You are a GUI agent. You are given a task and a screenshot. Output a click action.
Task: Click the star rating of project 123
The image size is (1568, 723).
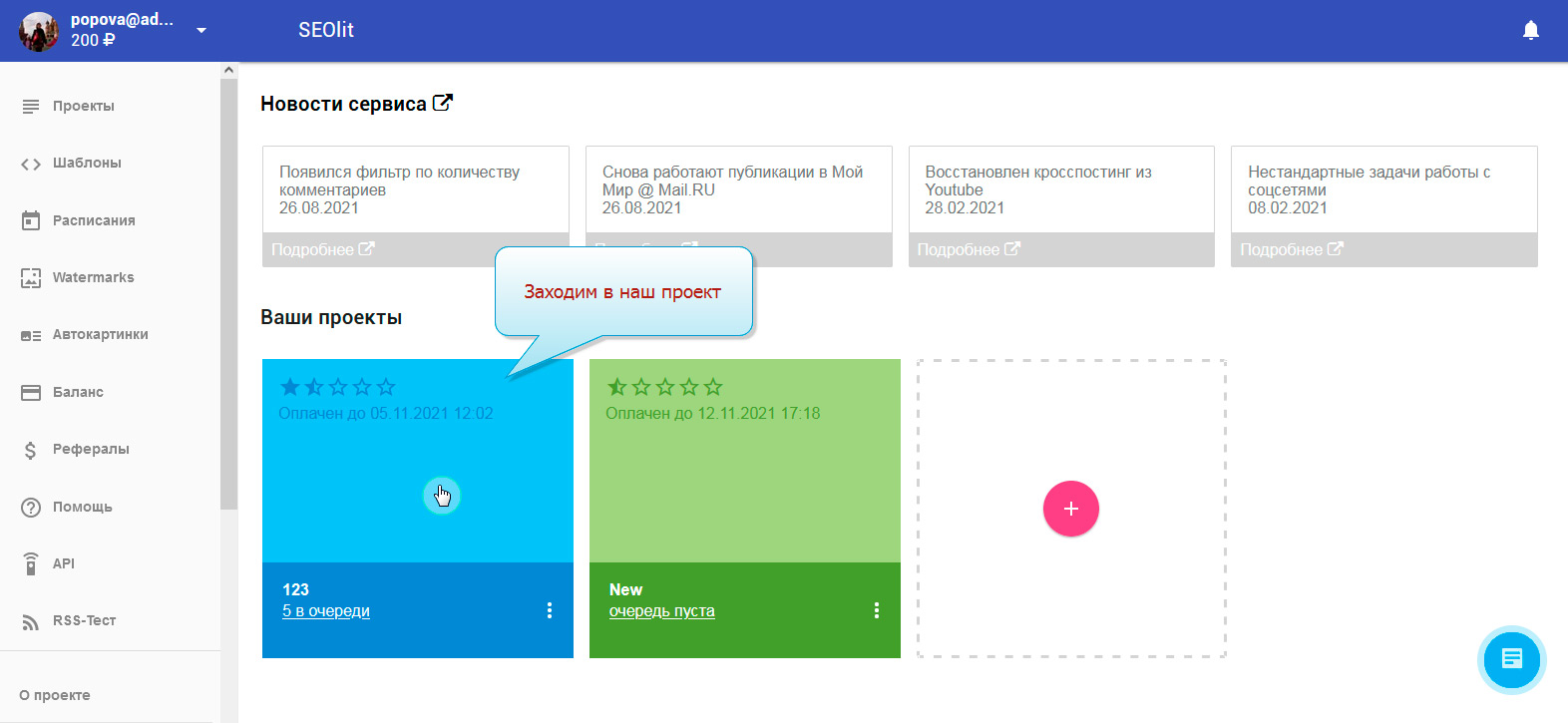(338, 387)
